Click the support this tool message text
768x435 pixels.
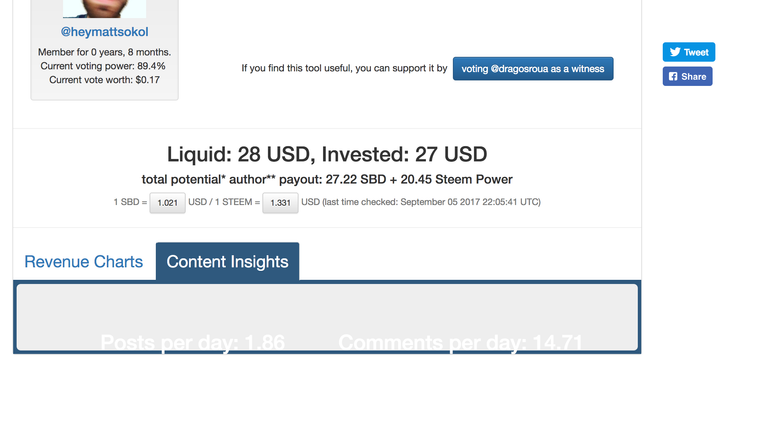(344, 68)
